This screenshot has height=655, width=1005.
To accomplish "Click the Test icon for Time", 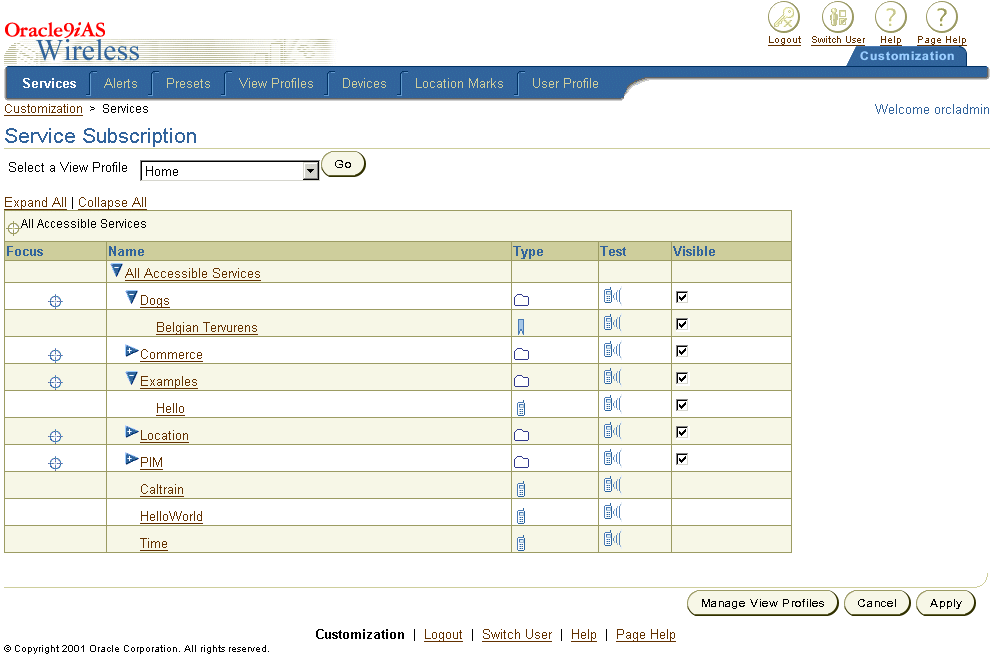I will click(612, 538).
